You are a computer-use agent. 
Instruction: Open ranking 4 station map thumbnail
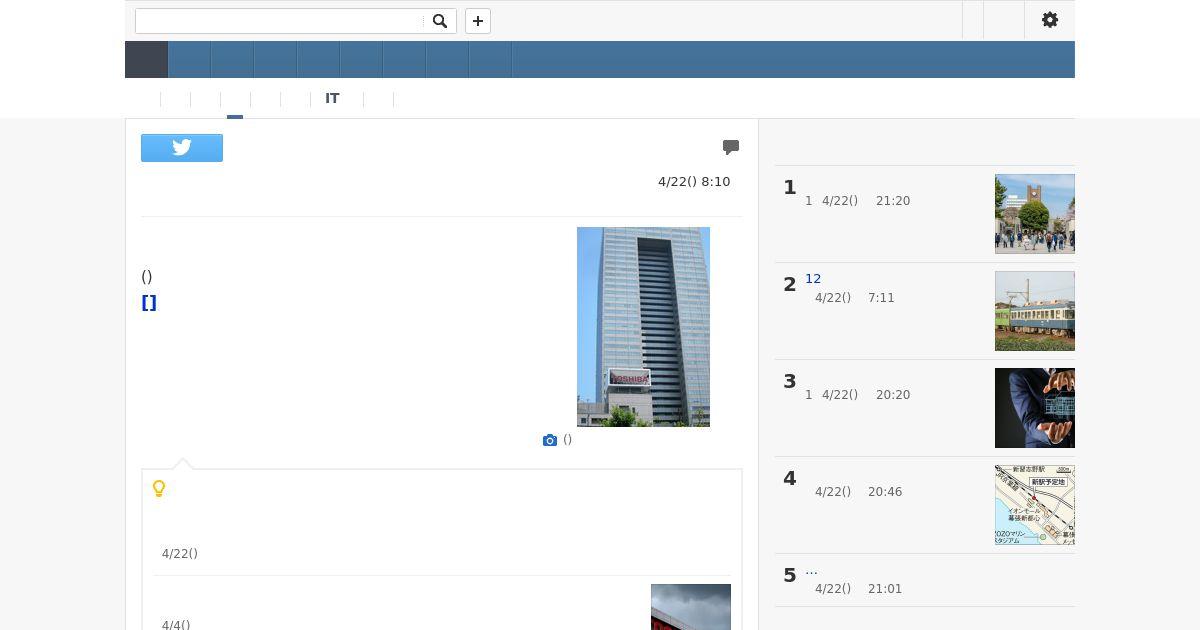1035,505
